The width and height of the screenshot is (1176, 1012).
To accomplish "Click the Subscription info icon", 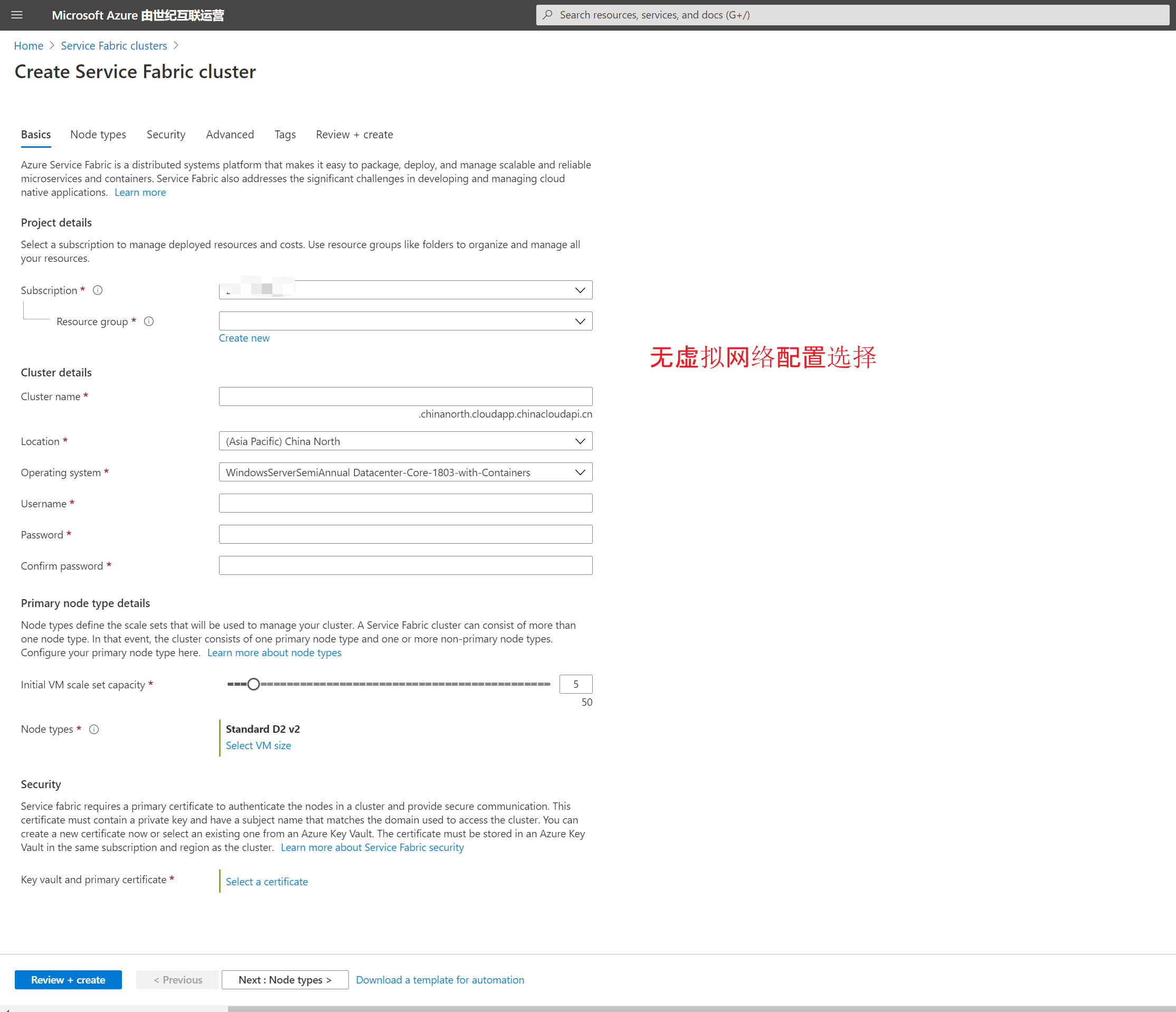I will pyautogui.click(x=98, y=290).
